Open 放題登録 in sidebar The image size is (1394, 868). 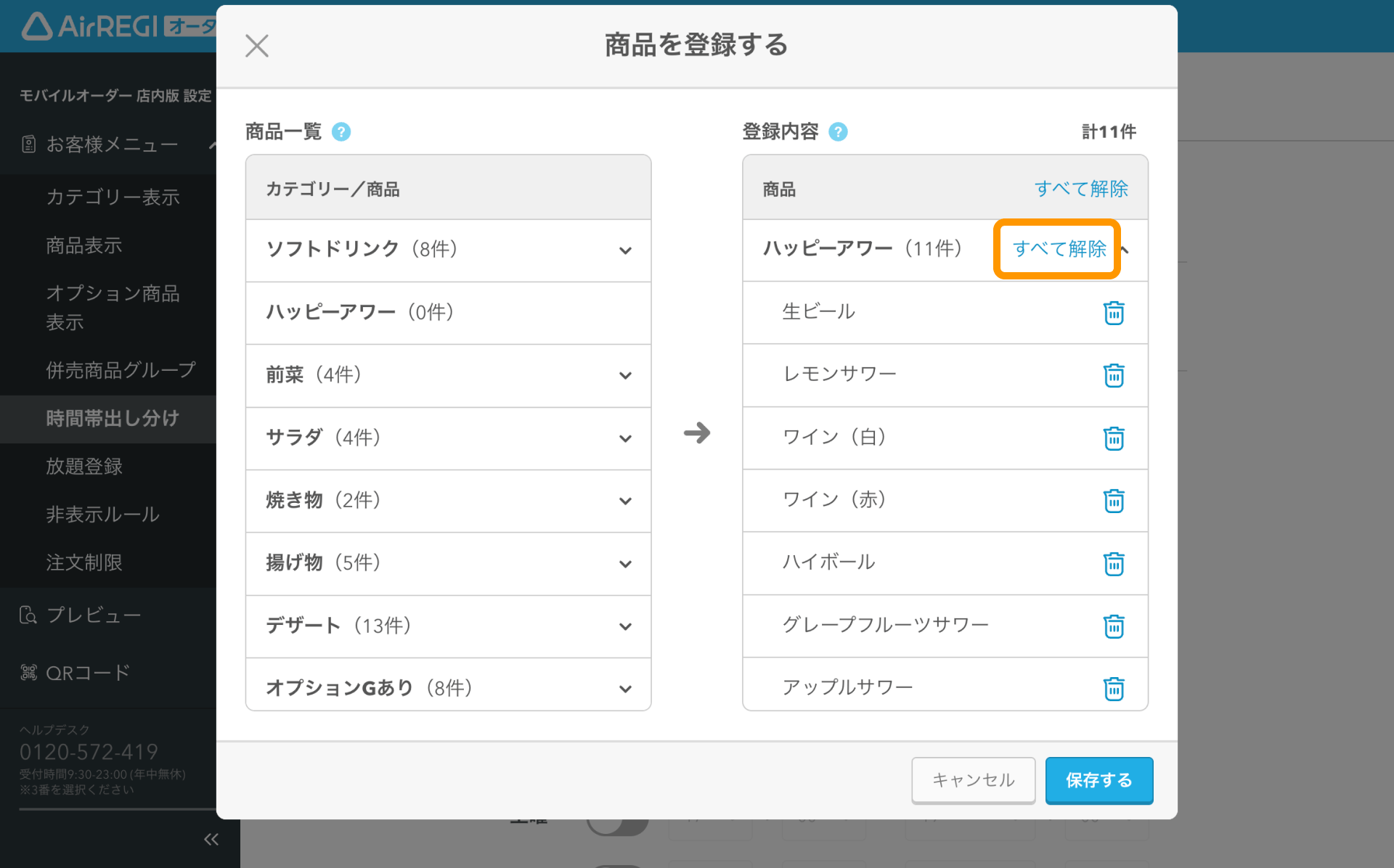click(x=84, y=466)
